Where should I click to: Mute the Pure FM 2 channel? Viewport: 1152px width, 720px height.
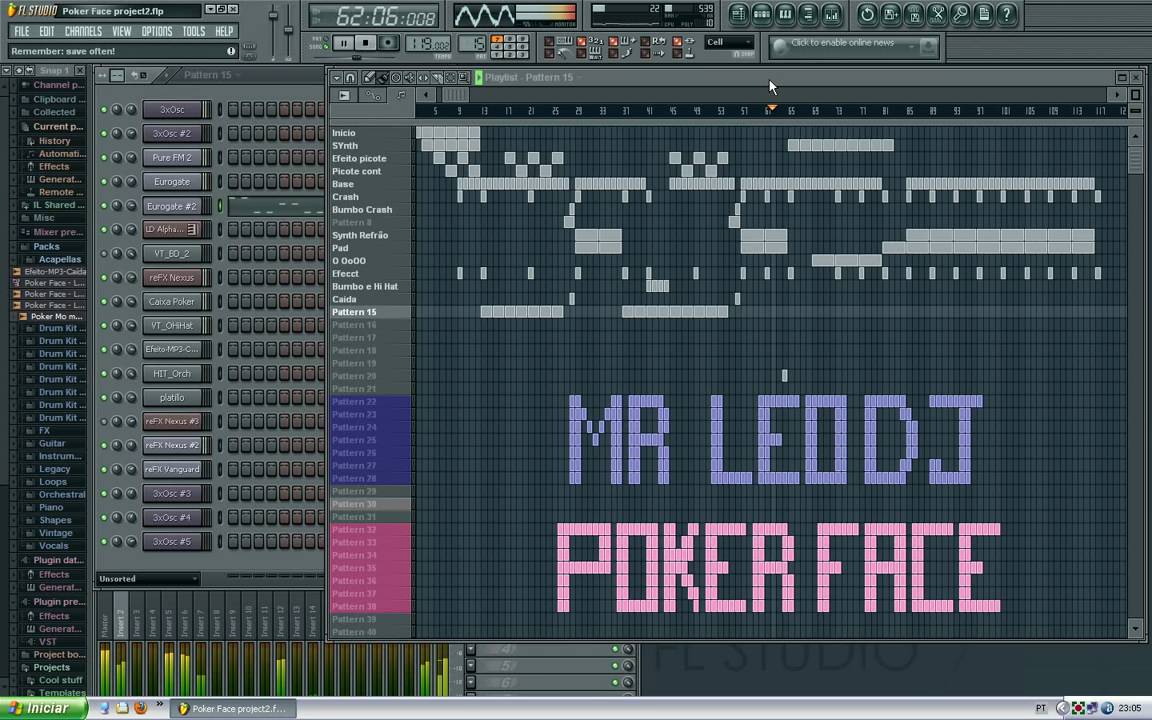(104, 157)
